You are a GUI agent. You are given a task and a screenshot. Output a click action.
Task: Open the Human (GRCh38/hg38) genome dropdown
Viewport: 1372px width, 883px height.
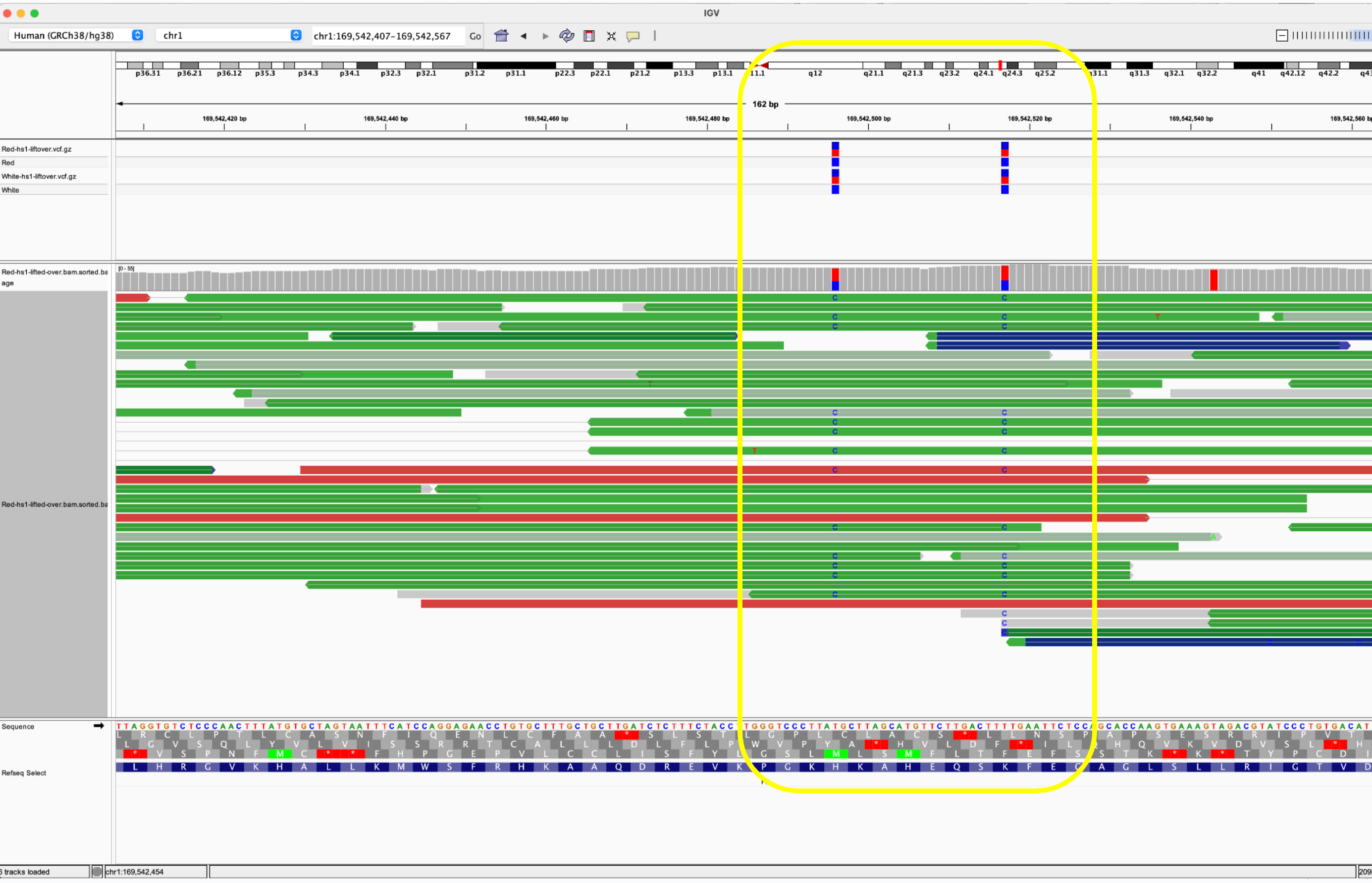tap(77, 36)
